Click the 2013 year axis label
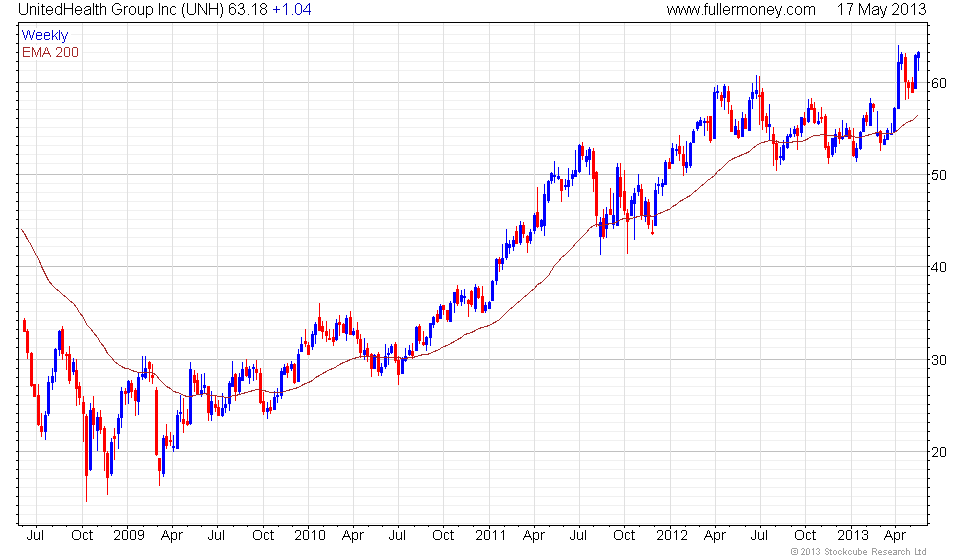Screen dimensions: 980x560 pos(853,535)
